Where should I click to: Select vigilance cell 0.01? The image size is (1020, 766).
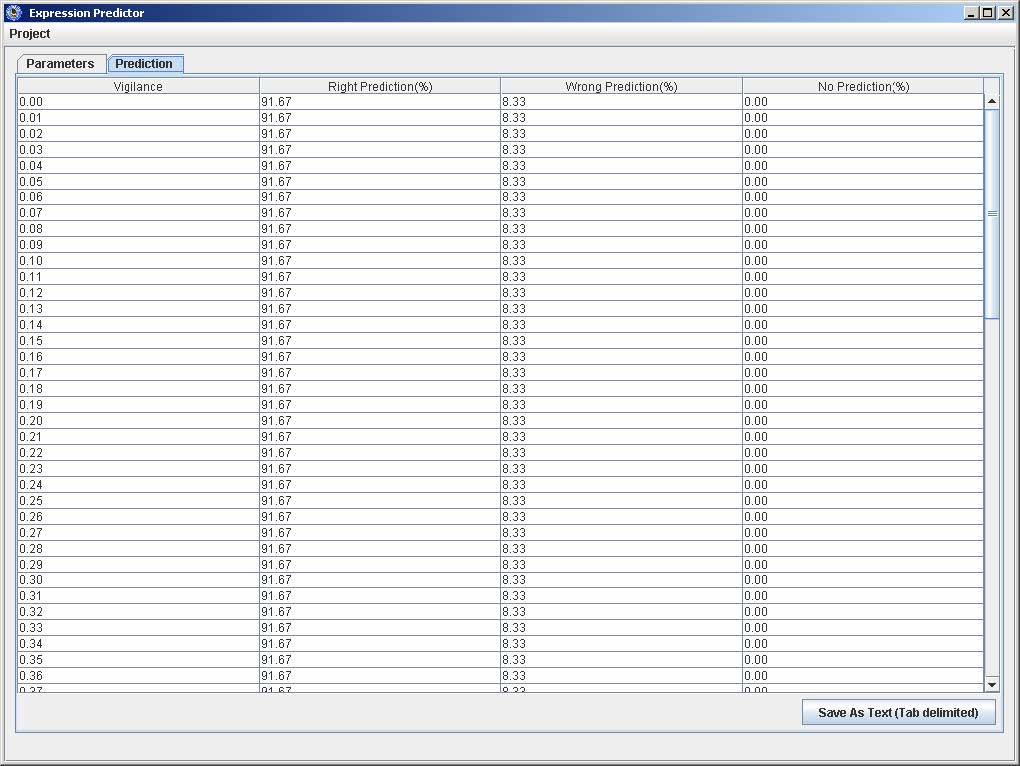click(138, 118)
